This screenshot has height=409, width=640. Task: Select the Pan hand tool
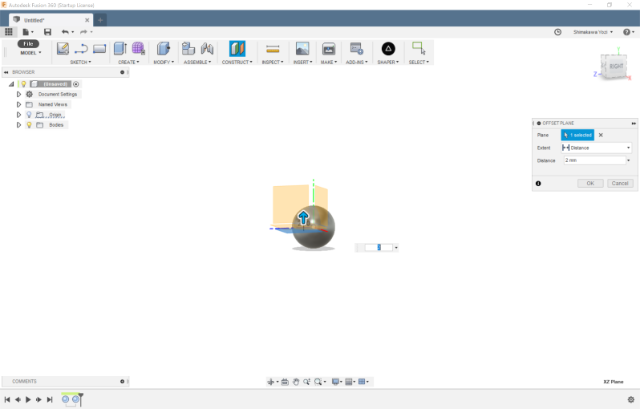296,382
